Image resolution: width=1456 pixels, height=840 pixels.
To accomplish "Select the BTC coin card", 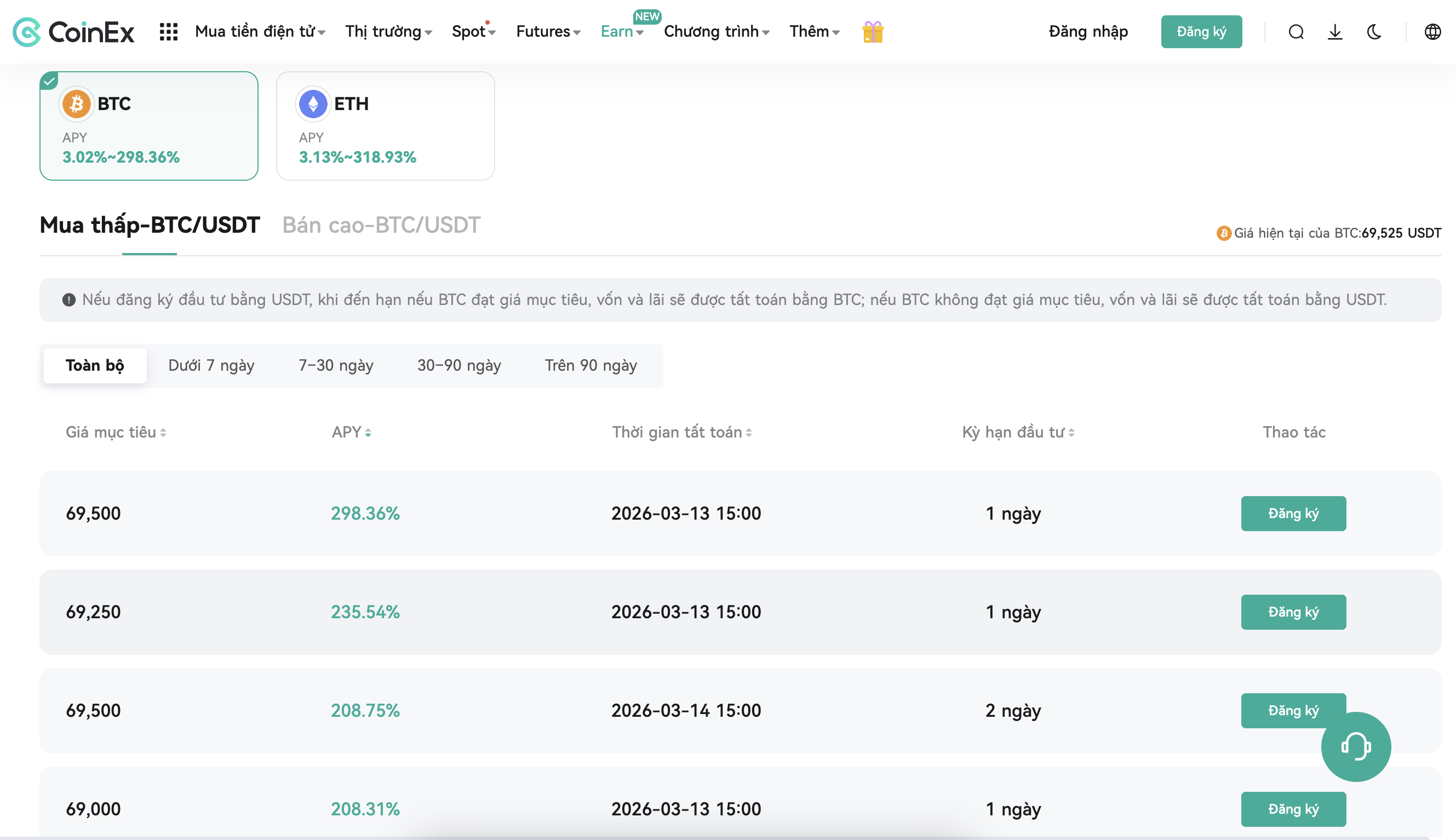I will click(x=148, y=126).
